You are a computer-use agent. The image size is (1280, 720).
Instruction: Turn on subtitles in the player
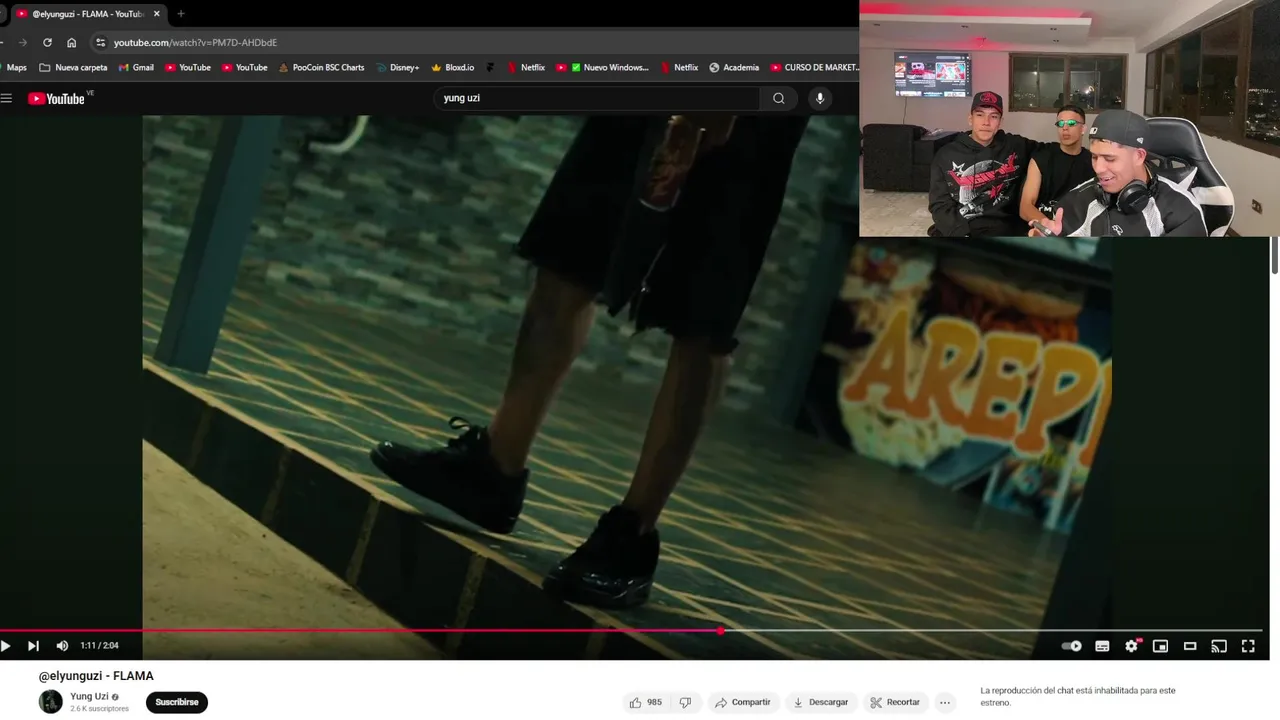coord(1102,646)
